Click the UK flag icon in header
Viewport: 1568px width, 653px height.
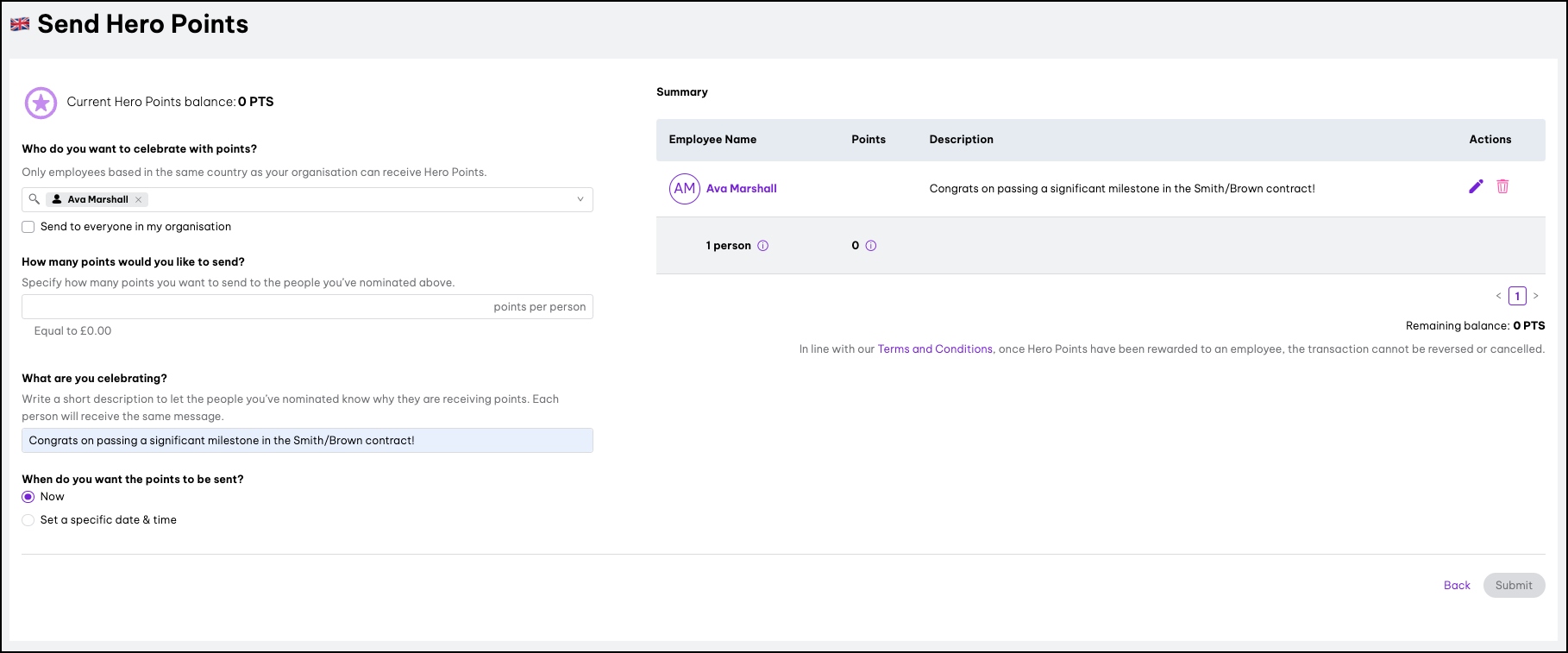[x=20, y=24]
